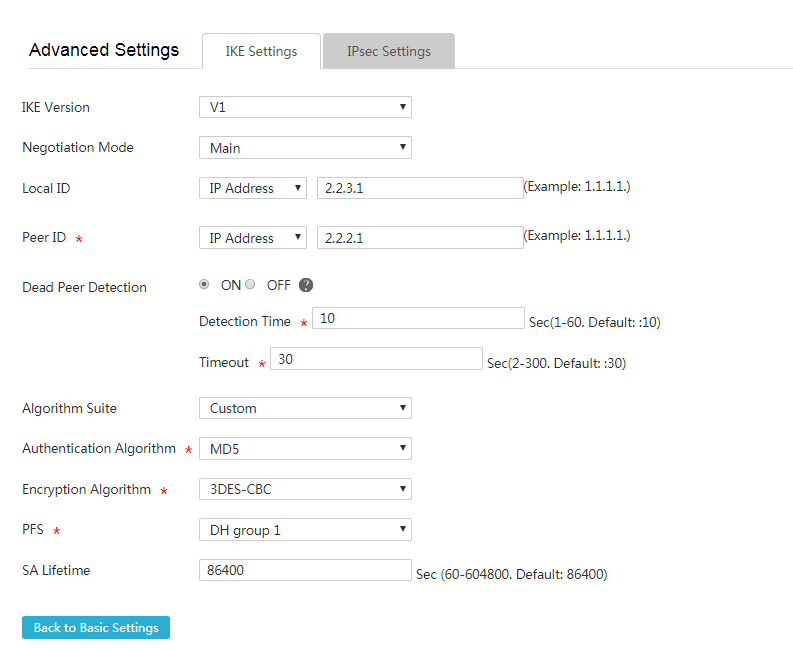Screen dimensions: 793x651
Task: Select the IKE Settings tab
Action: pyautogui.click(x=261, y=51)
